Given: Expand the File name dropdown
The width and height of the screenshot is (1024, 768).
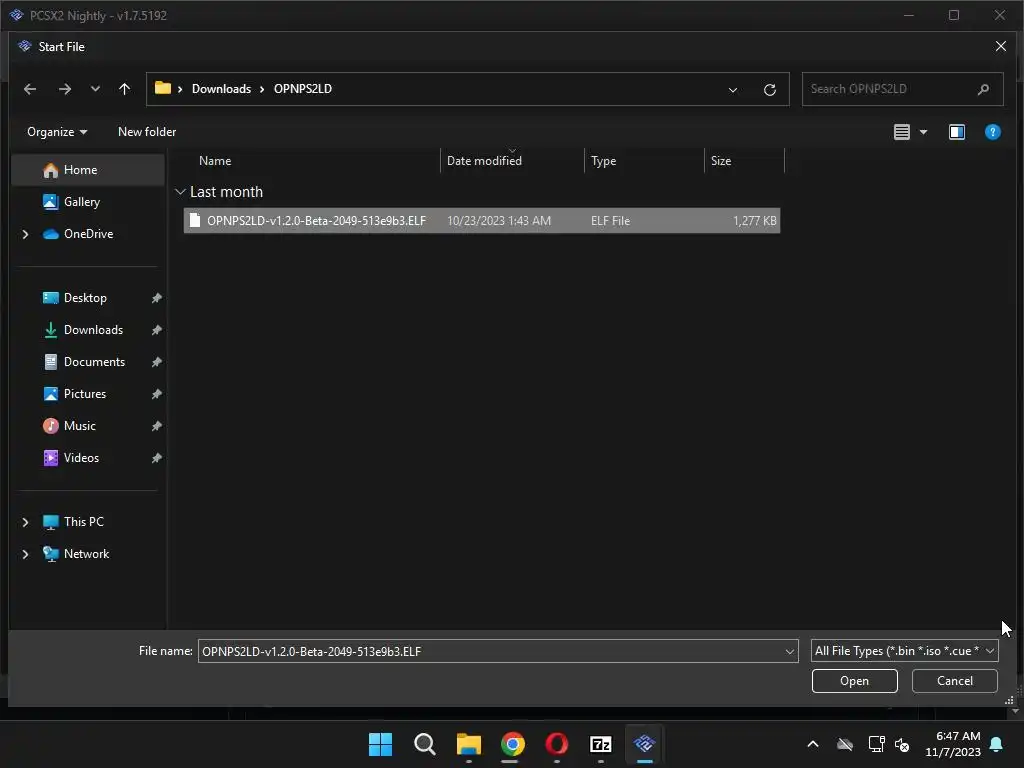Looking at the screenshot, I should pos(790,651).
